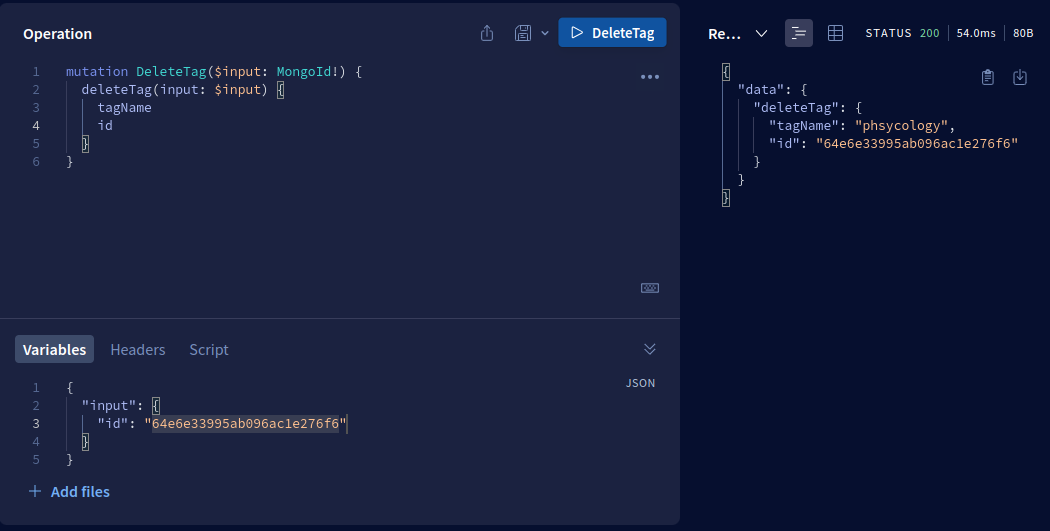This screenshot has height=531, width=1050.
Task: Copy the response to clipboard
Action: [x=988, y=77]
